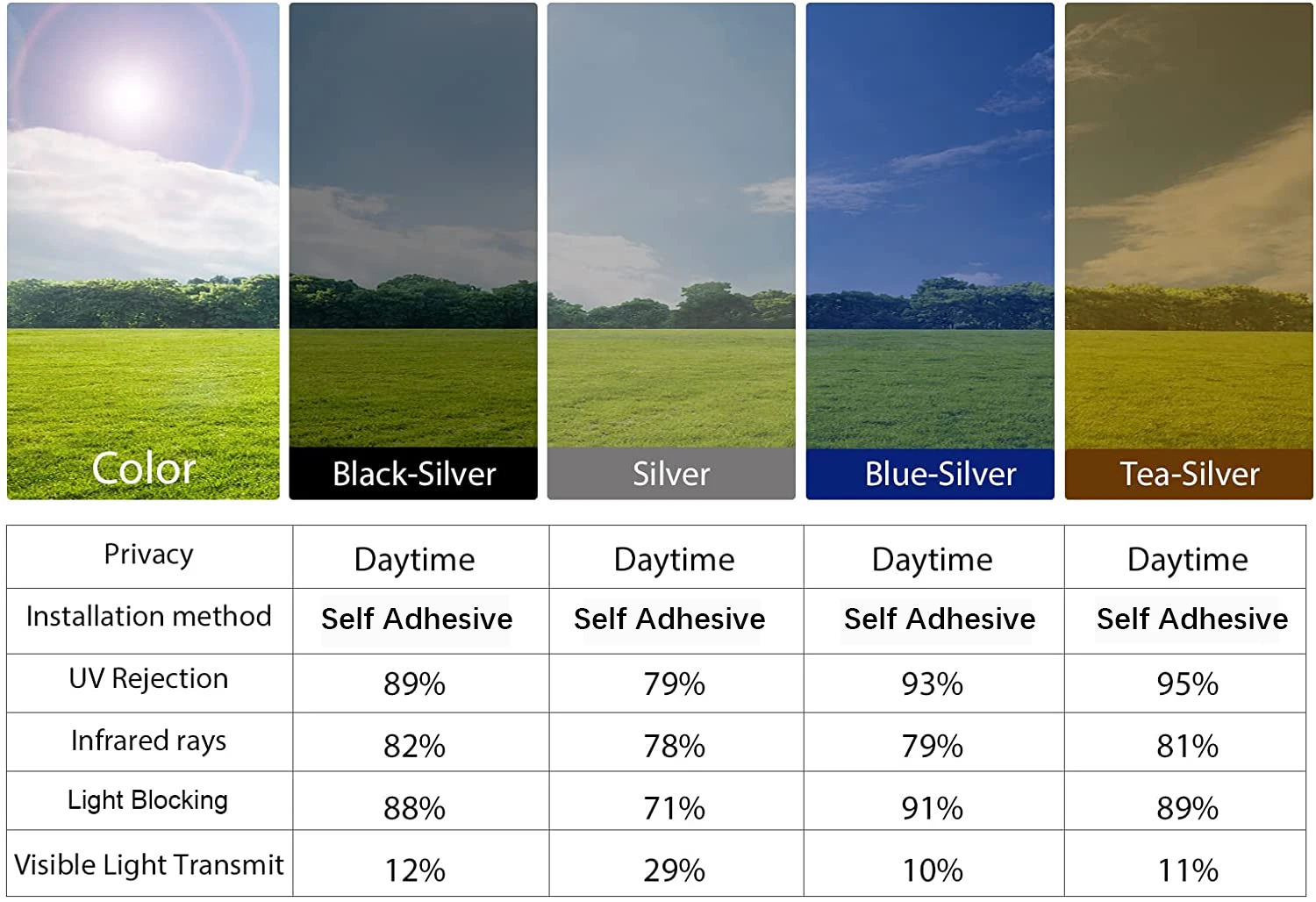The height and width of the screenshot is (902, 1316).
Task: Click Self Adhesive in the Silver column
Action: (669, 619)
